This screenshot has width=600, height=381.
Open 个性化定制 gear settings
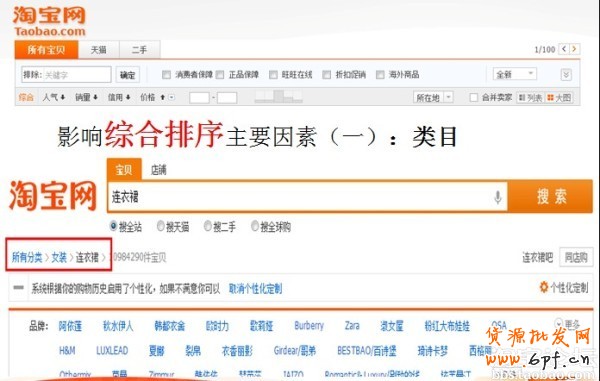point(543,287)
